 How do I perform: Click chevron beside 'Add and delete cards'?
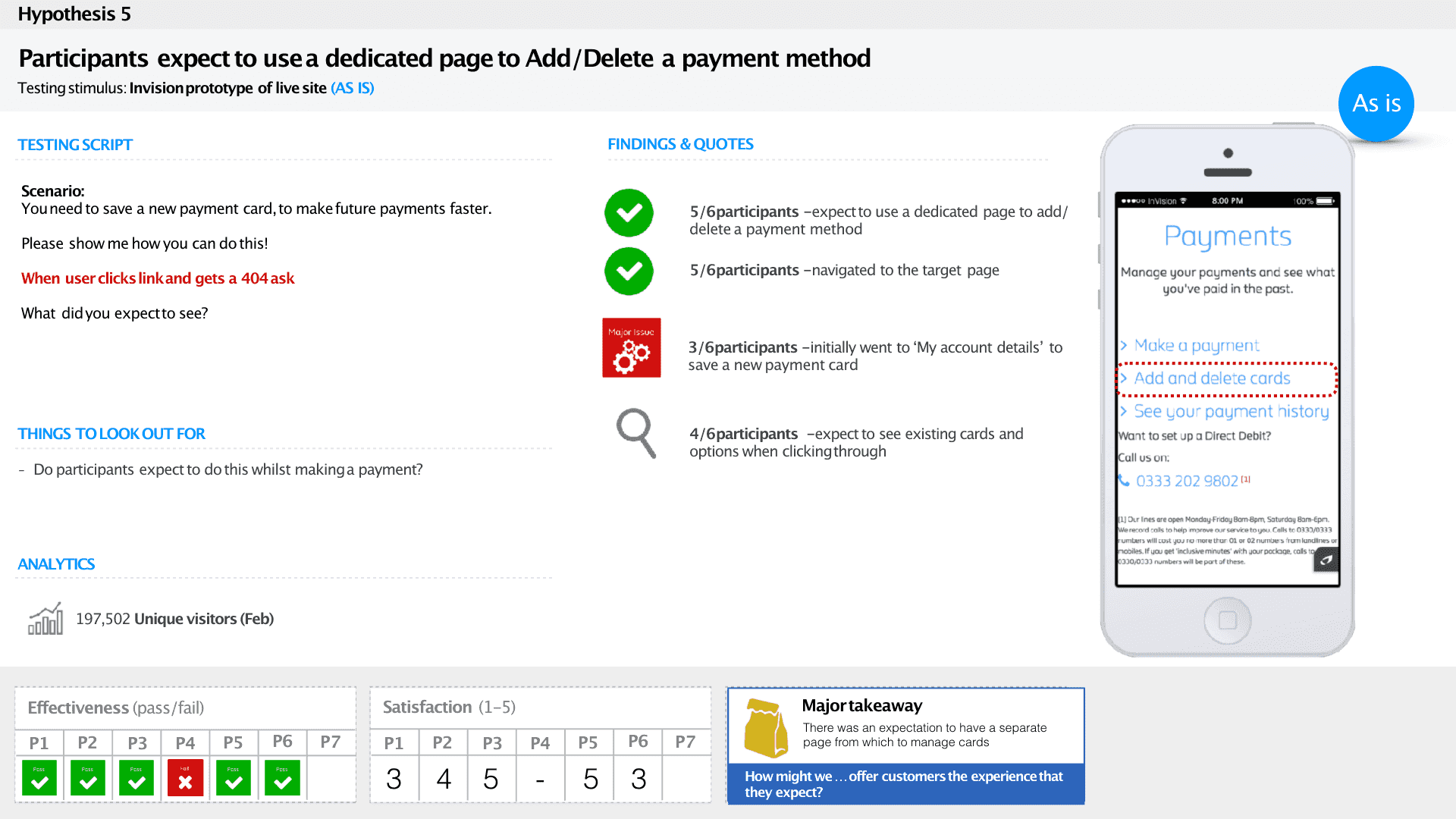point(1124,378)
